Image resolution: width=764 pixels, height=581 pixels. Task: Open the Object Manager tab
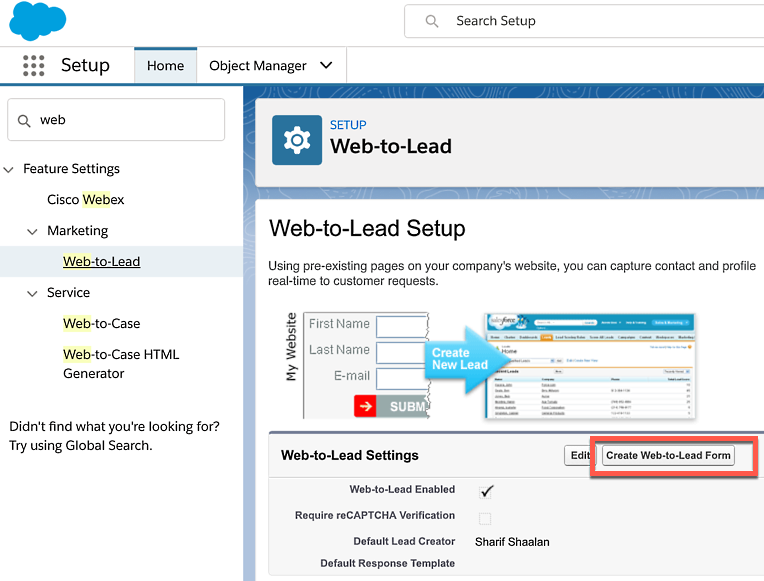[x=258, y=65]
